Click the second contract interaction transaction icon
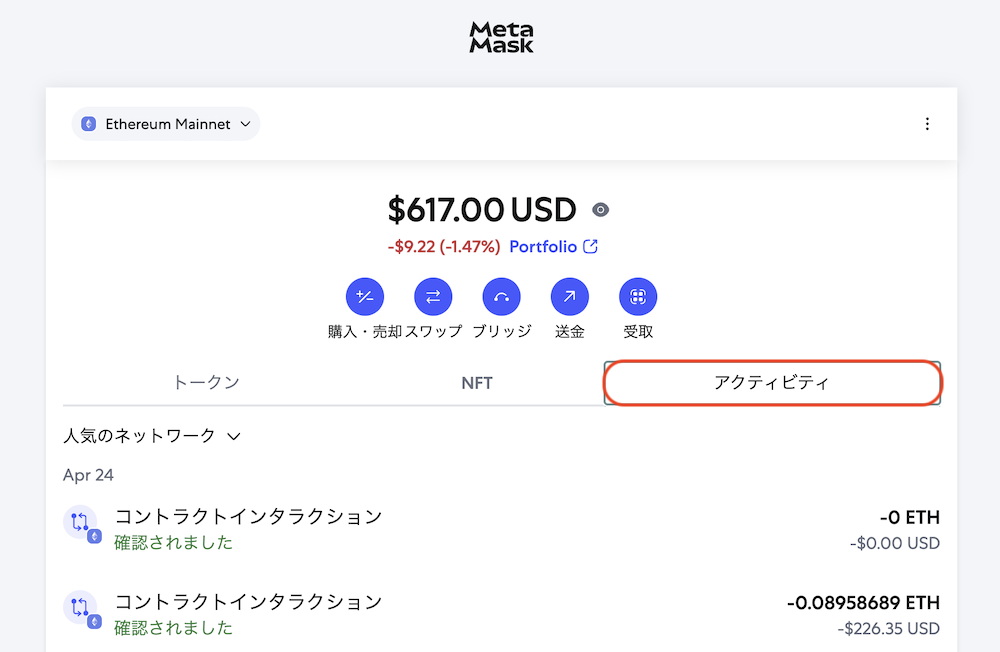This screenshot has width=1000, height=652. tap(81, 609)
